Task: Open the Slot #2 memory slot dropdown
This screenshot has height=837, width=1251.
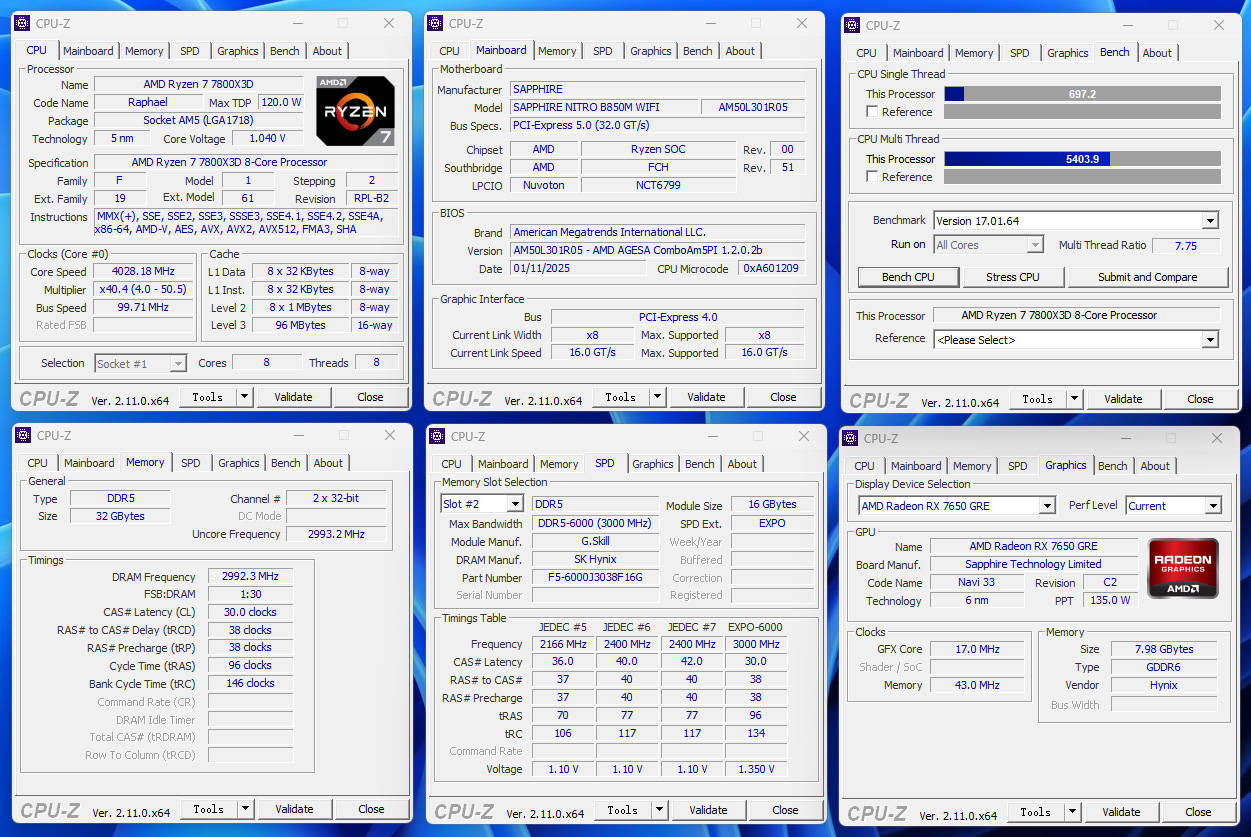Action: 514,505
